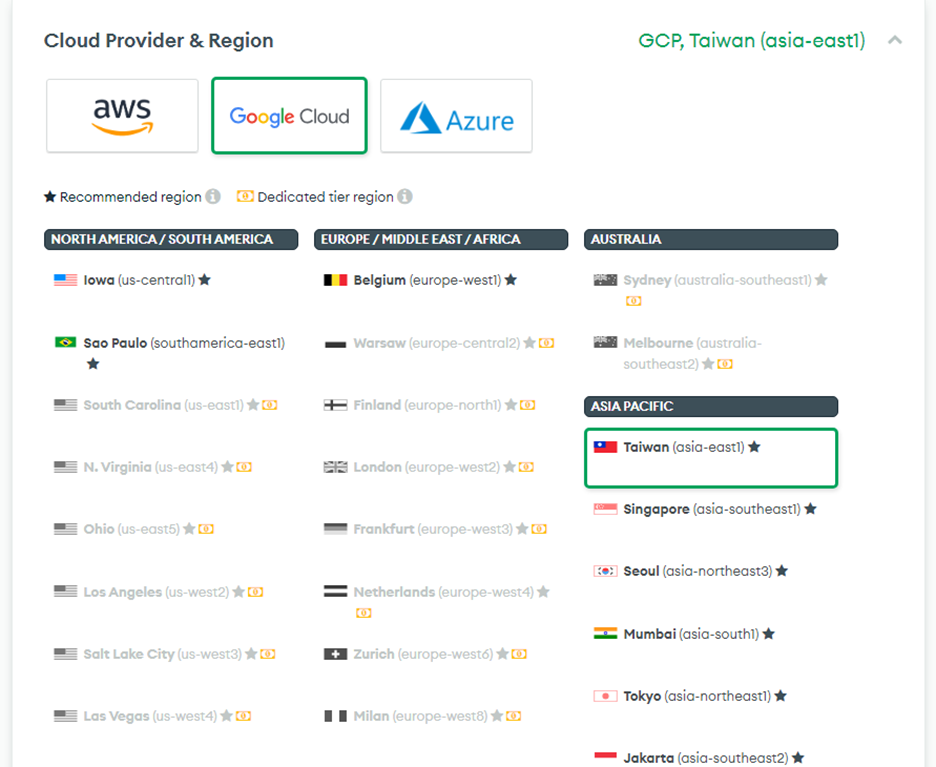Click the Asia Pacific section header
The image size is (936, 767).
click(x=710, y=407)
